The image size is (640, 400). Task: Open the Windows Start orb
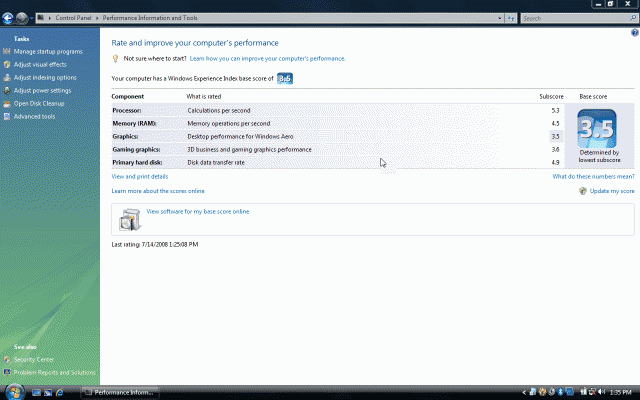[x=14, y=392]
